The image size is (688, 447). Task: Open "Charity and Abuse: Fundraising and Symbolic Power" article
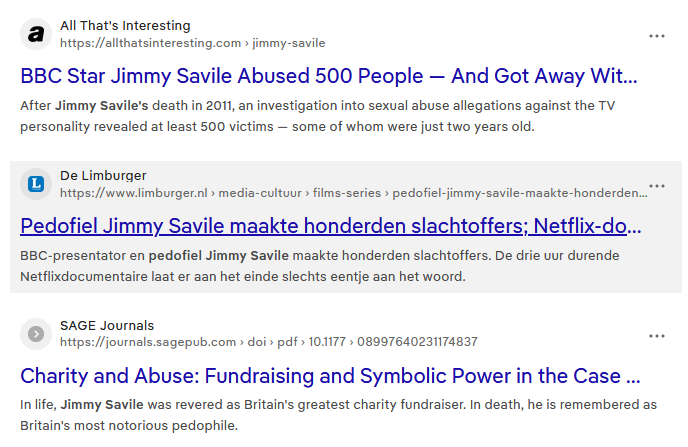(x=330, y=376)
